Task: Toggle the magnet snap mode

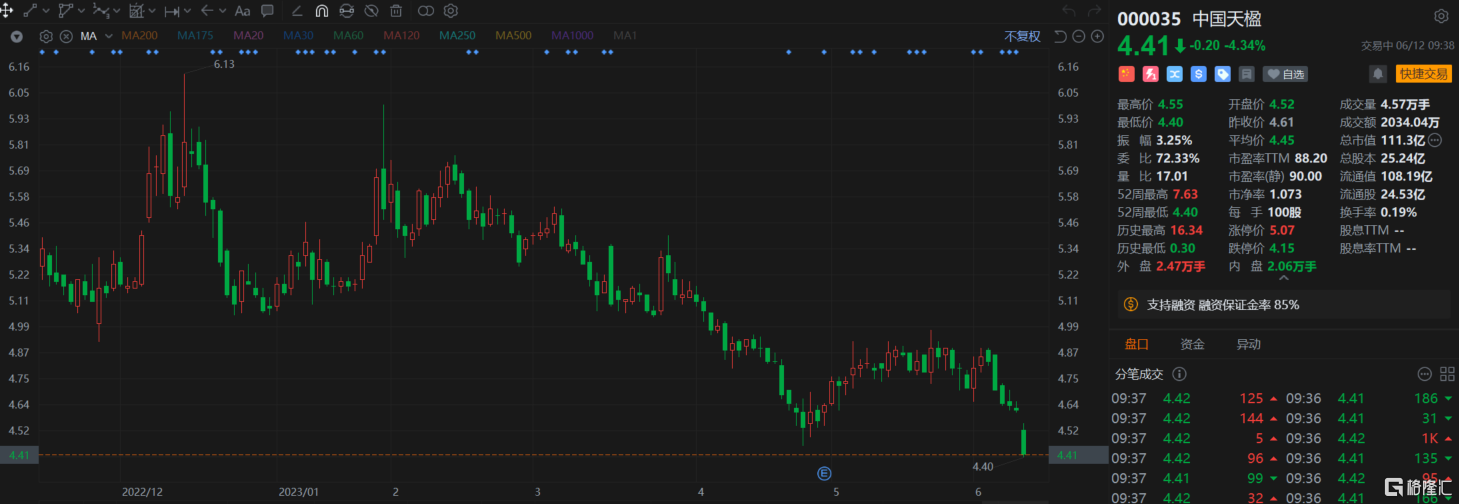Action: (x=322, y=11)
